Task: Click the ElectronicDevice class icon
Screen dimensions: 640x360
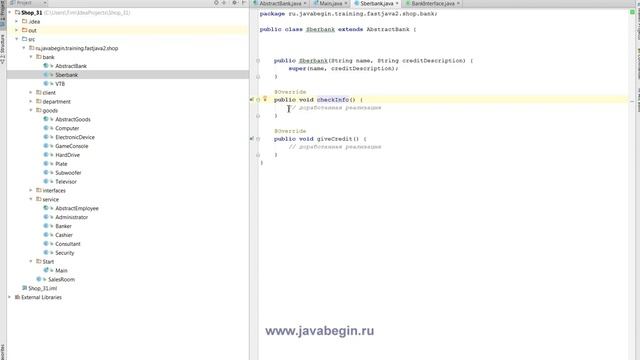Action: [46, 137]
